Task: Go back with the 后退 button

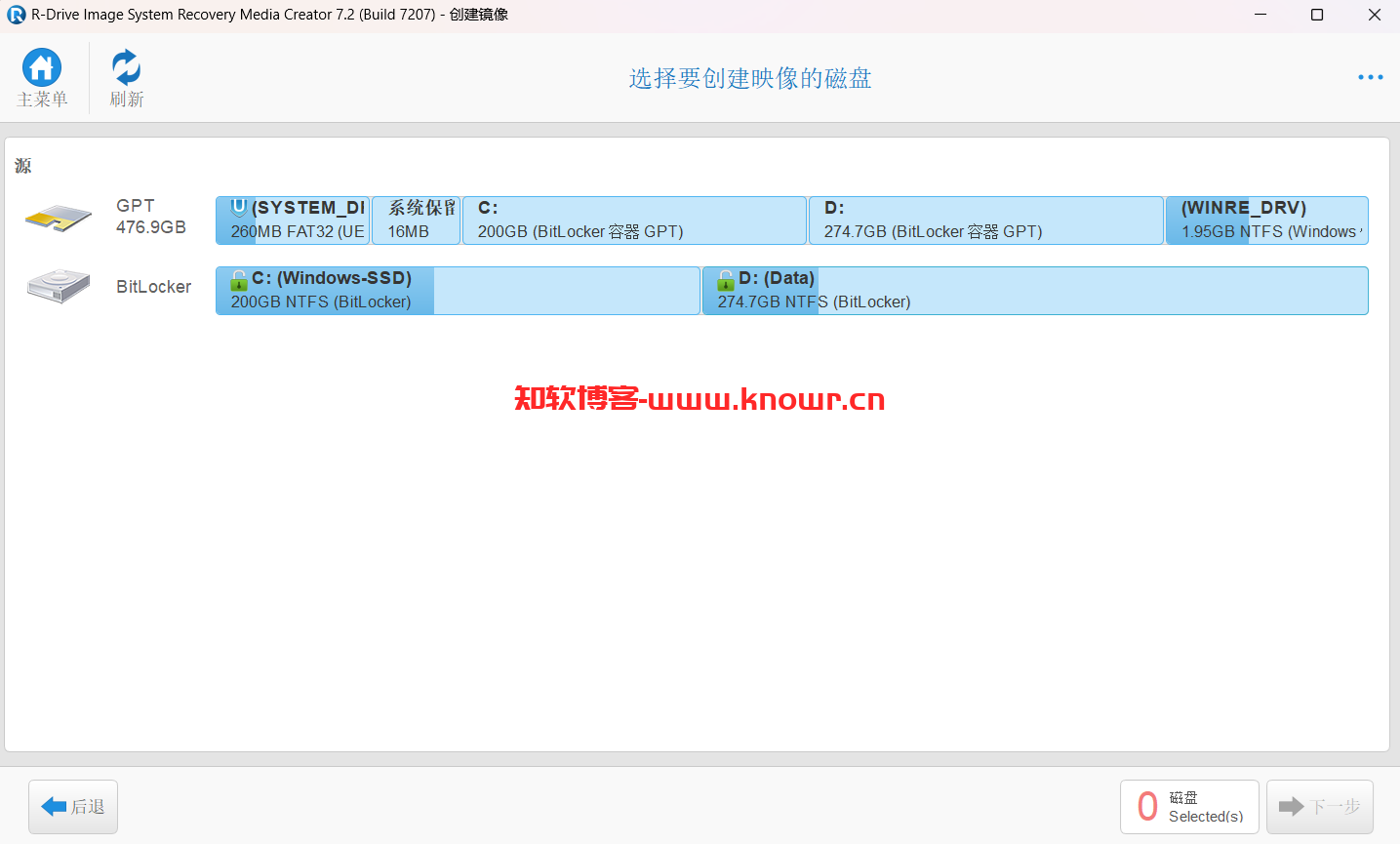Action: (73, 807)
